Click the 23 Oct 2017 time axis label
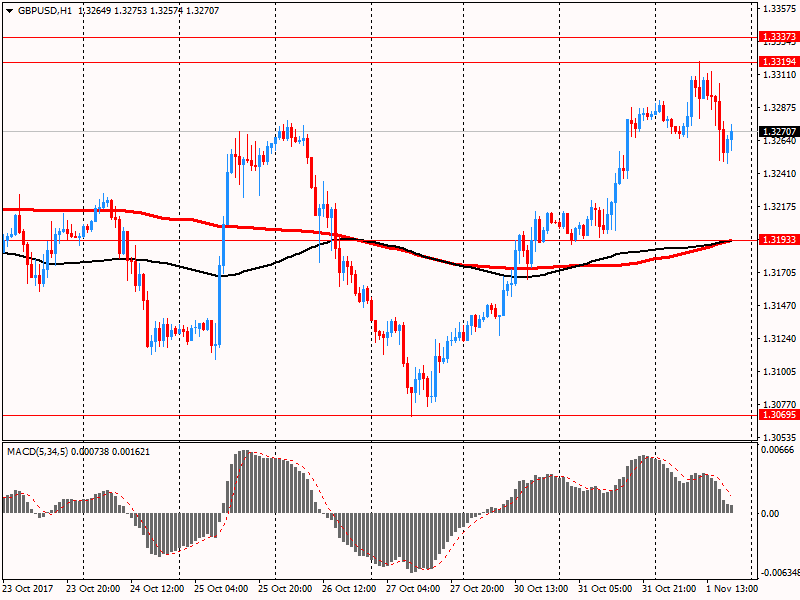This screenshot has width=800, height=600. click(x=28, y=589)
